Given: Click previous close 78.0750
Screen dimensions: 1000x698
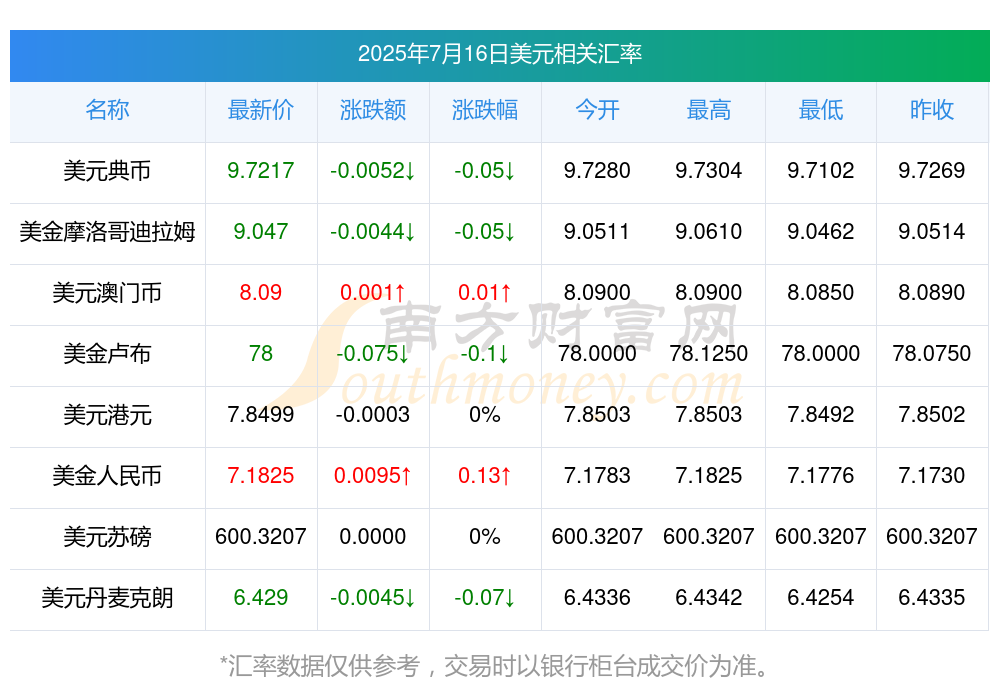Looking at the screenshot, I should pyautogui.click(x=932, y=353).
